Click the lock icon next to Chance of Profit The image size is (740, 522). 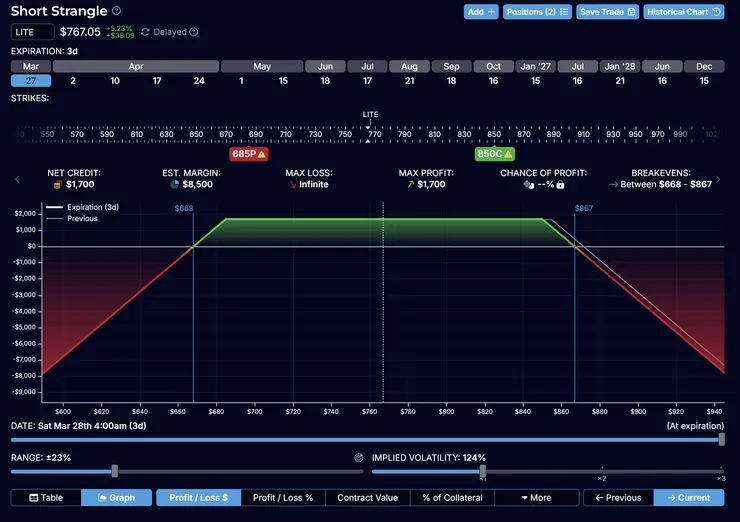tap(560, 185)
